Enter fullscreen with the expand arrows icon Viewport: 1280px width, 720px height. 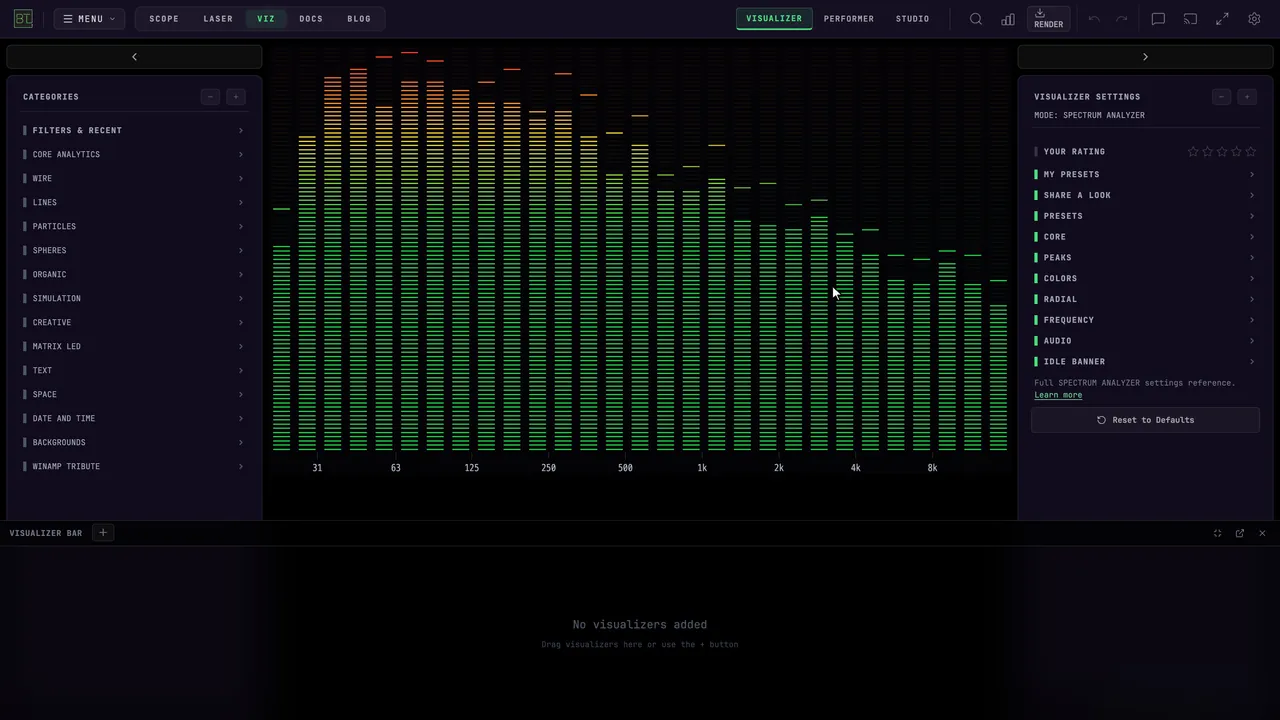1222,19
